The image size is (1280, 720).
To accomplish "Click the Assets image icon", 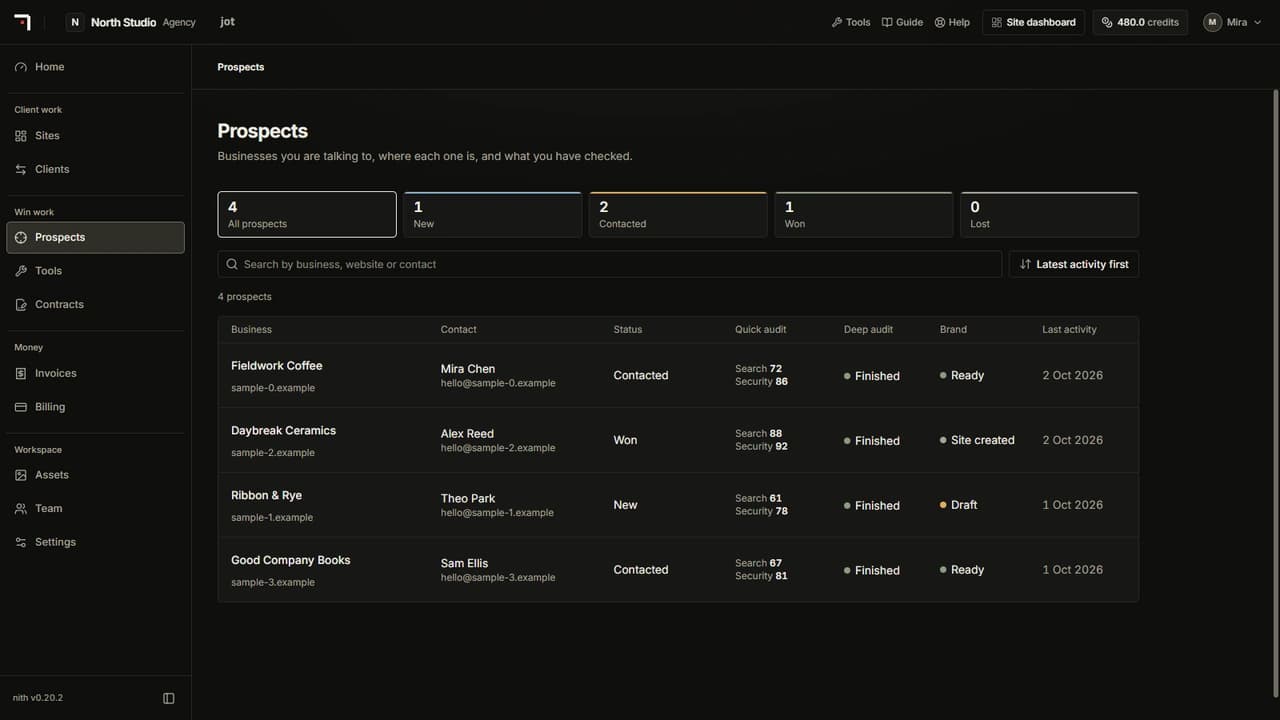I will coord(21,475).
